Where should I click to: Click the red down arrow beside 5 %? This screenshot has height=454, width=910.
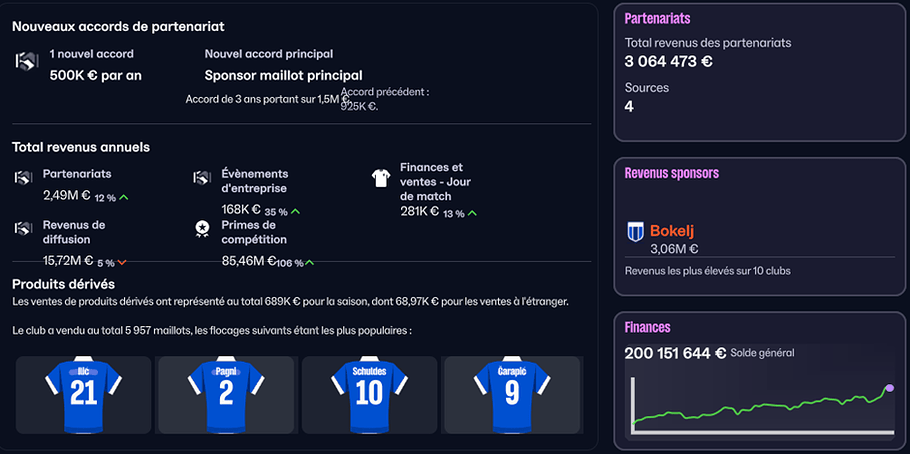122,263
